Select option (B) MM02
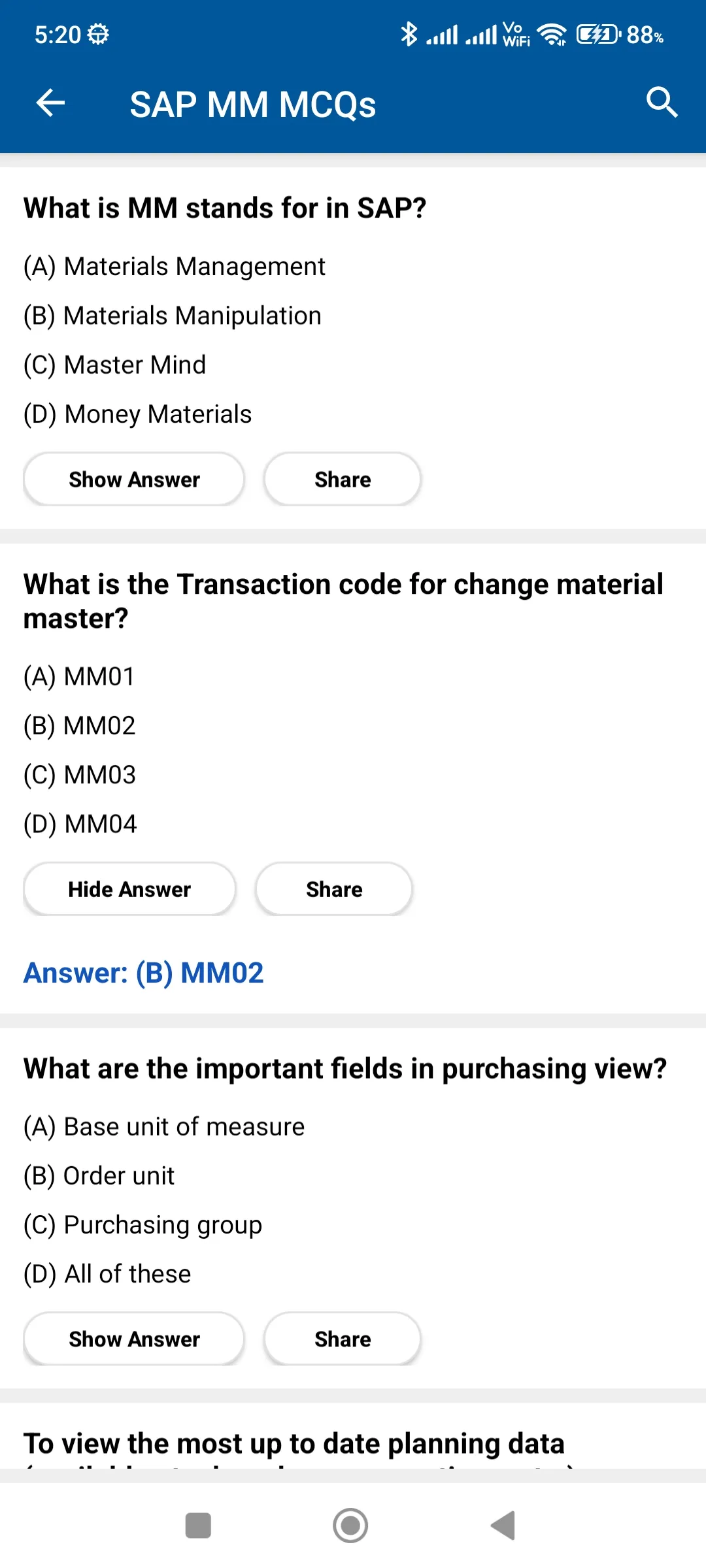Viewport: 706px width, 1568px height. pos(80,726)
